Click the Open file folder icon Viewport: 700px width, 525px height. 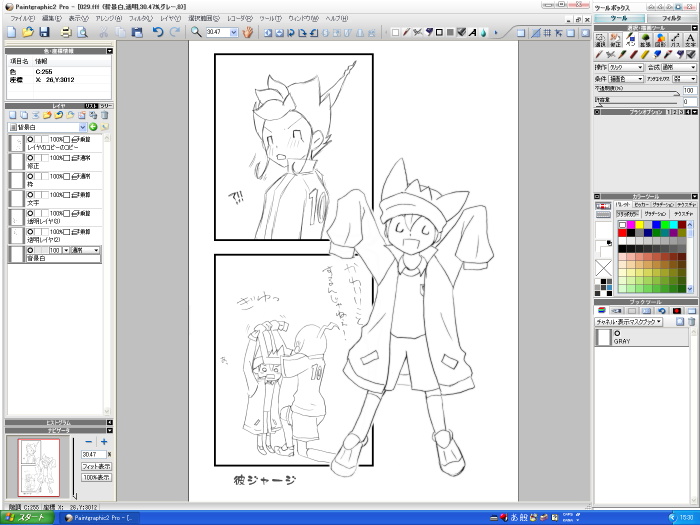click(28, 32)
